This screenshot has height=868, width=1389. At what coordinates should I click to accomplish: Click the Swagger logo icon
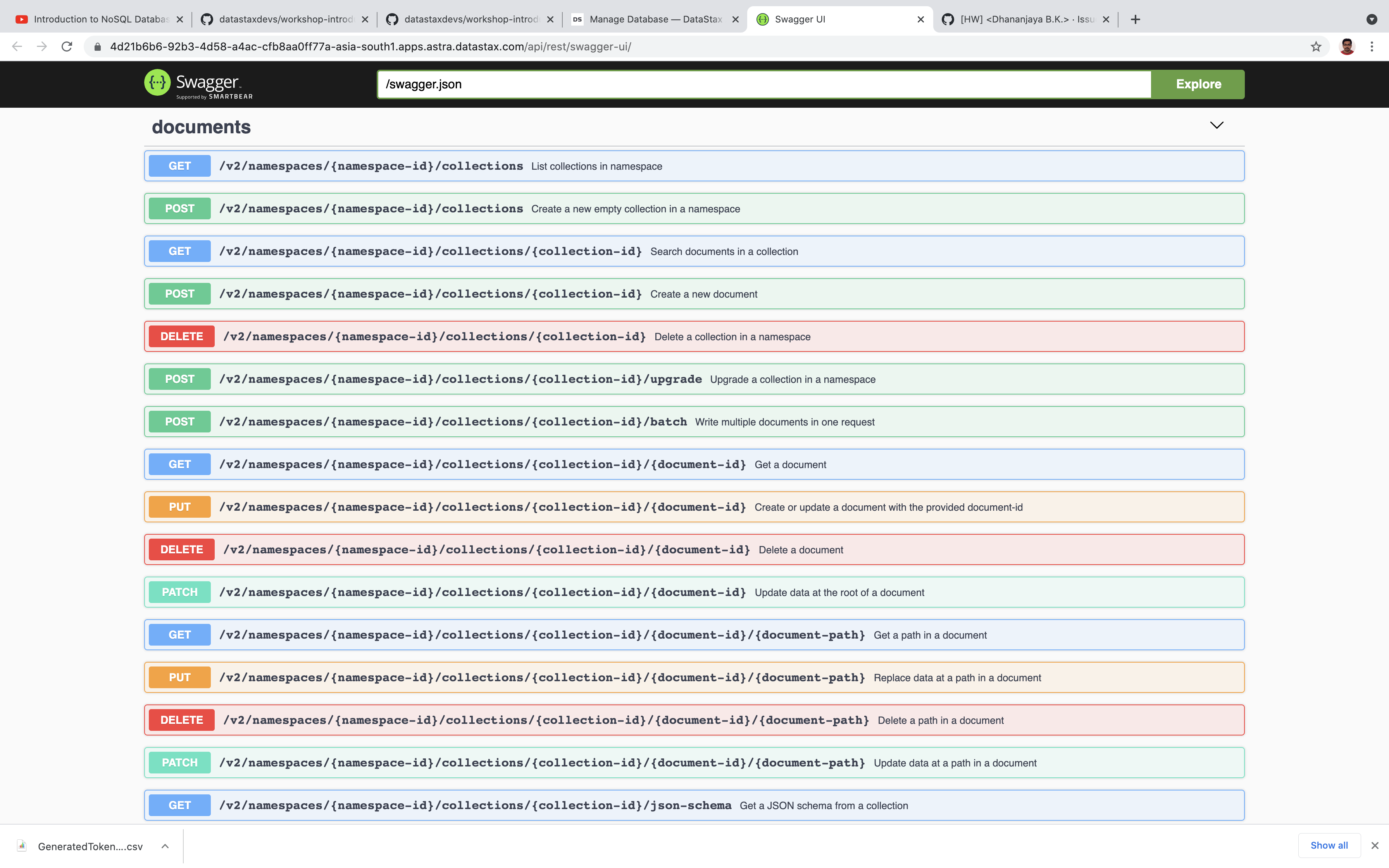[158, 83]
